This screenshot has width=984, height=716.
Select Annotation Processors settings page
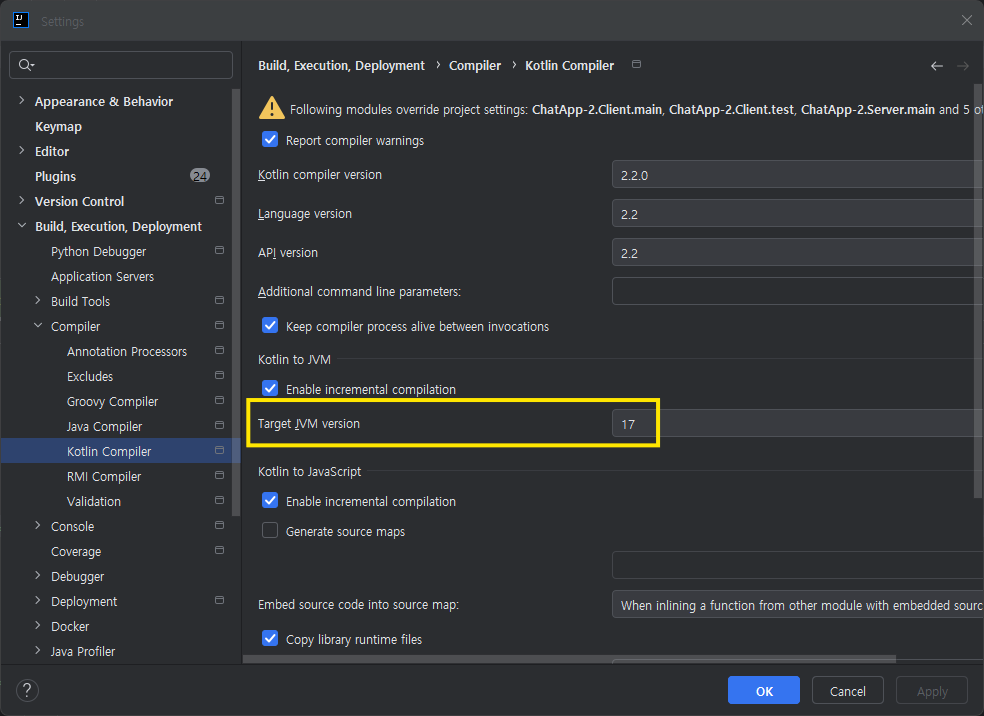tap(127, 351)
